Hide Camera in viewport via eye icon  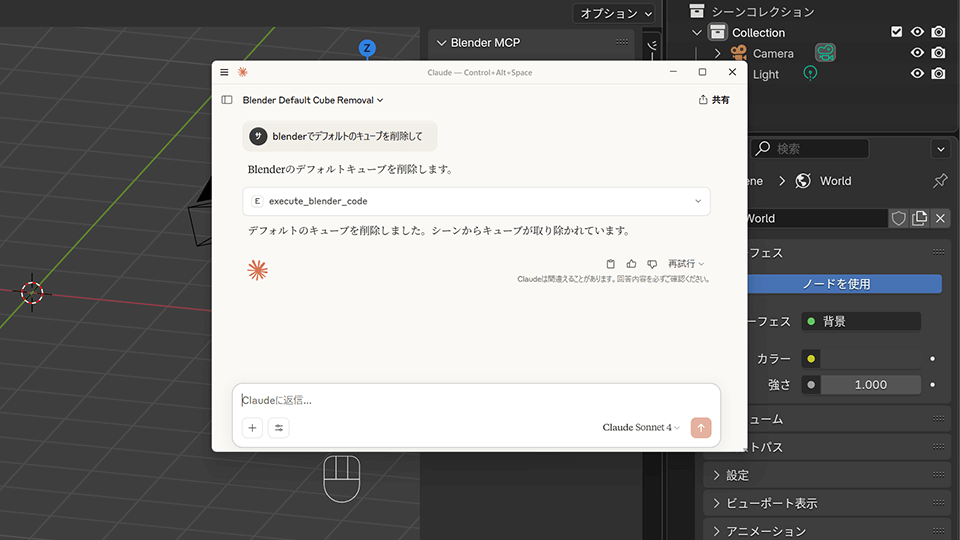tap(917, 53)
